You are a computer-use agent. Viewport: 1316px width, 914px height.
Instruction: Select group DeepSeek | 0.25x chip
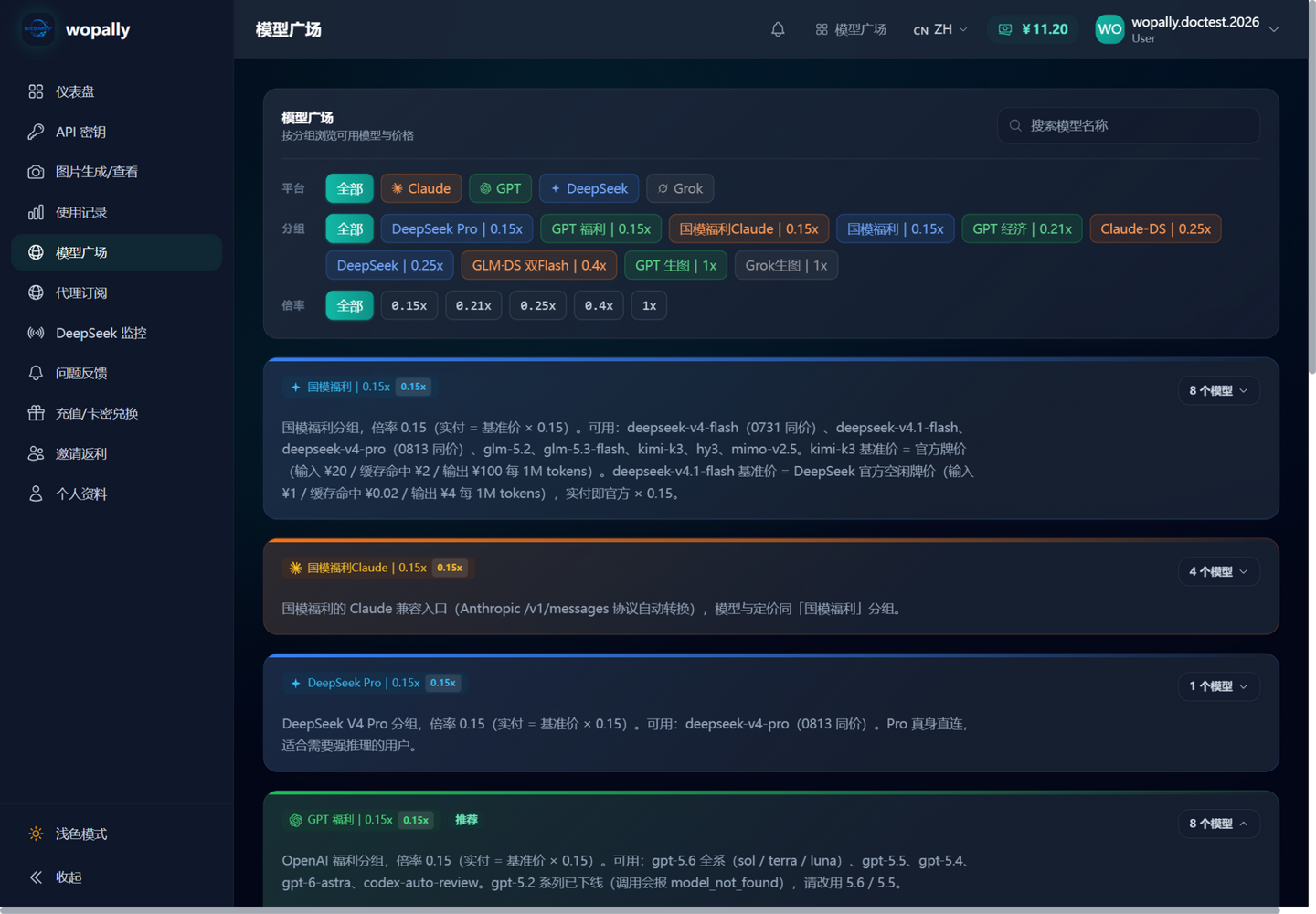click(x=390, y=265)
